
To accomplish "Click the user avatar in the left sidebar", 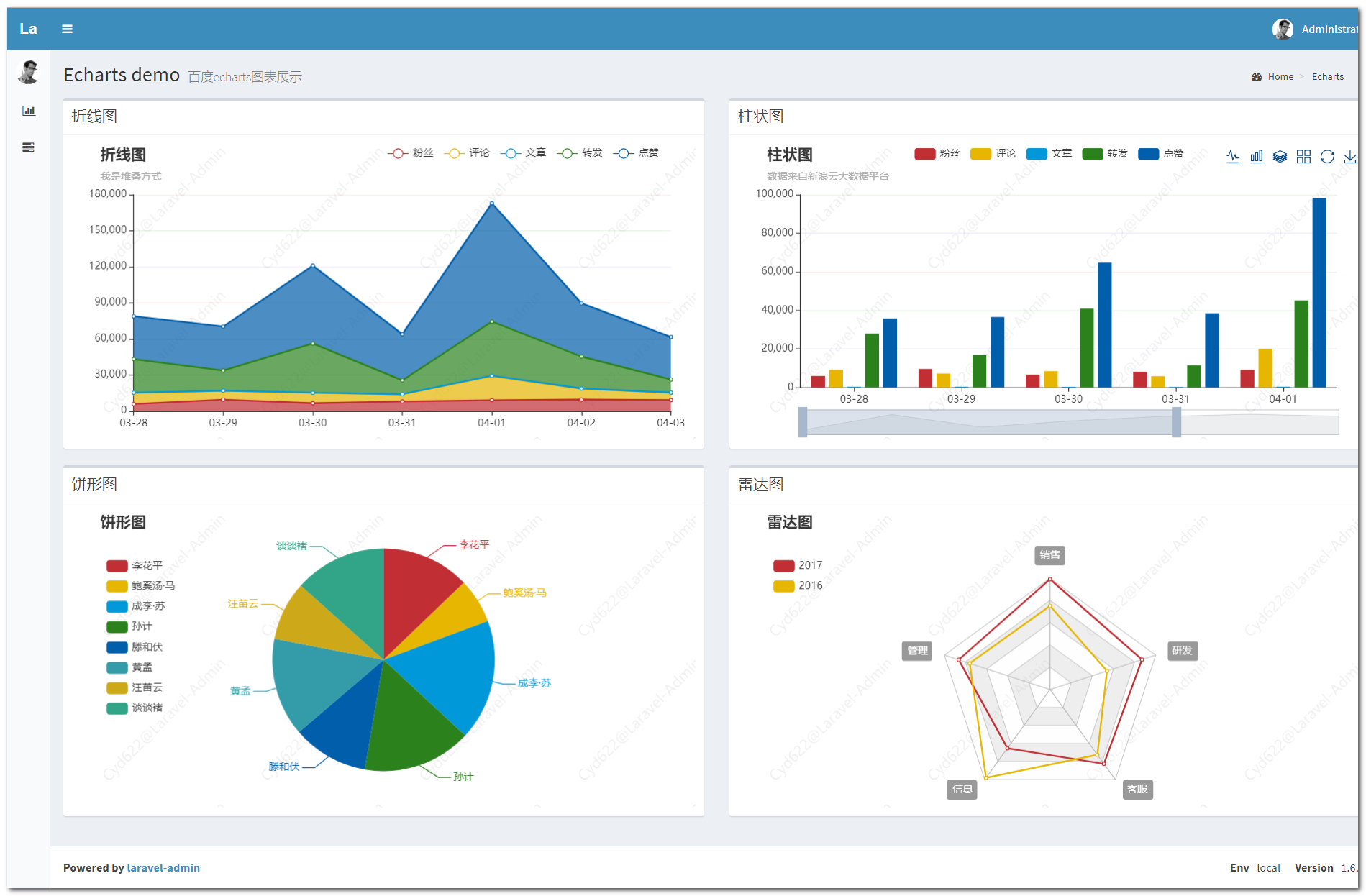I will pos(29,72).
